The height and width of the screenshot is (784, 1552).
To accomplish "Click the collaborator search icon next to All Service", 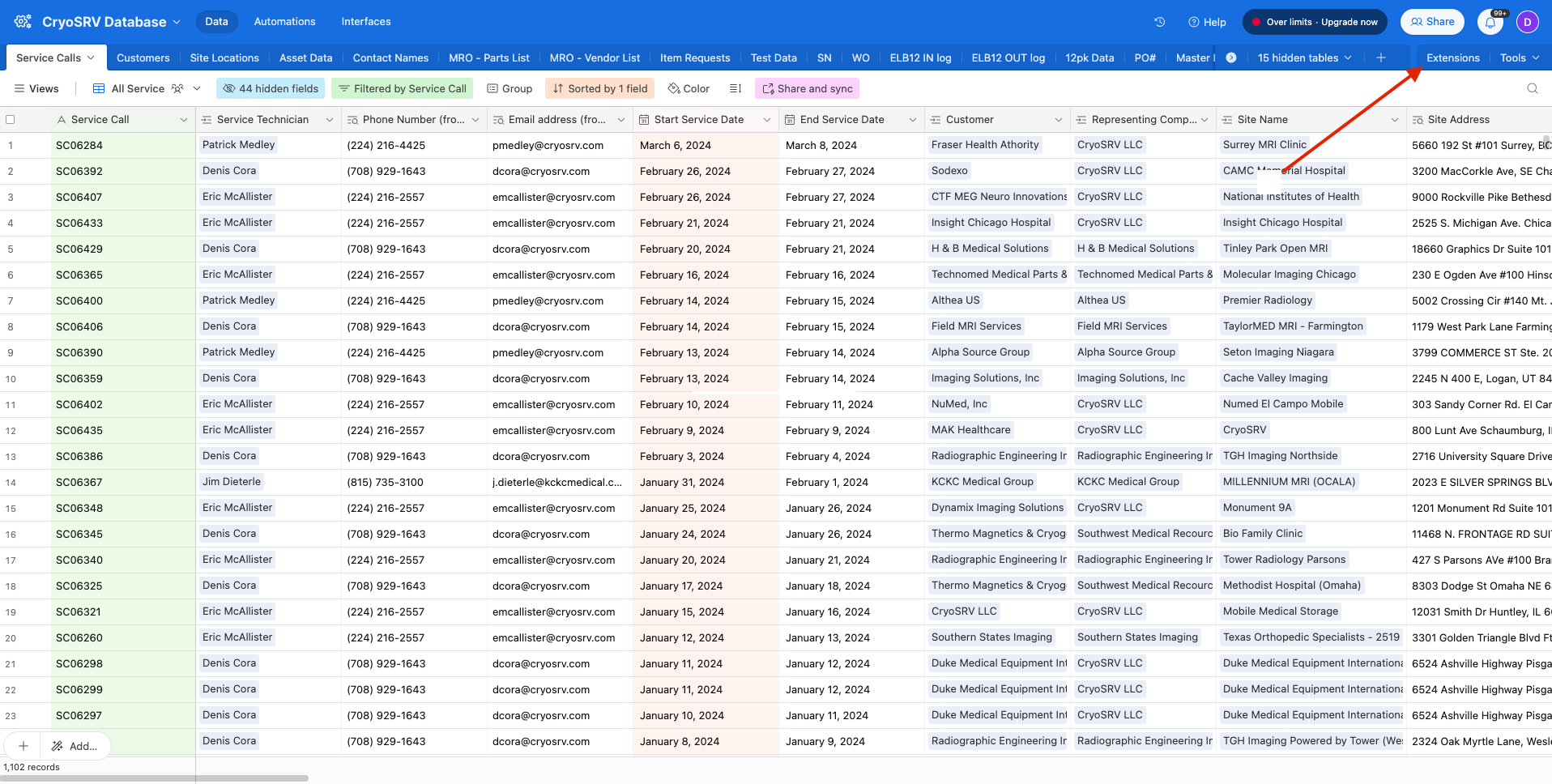I will [177, 88].
